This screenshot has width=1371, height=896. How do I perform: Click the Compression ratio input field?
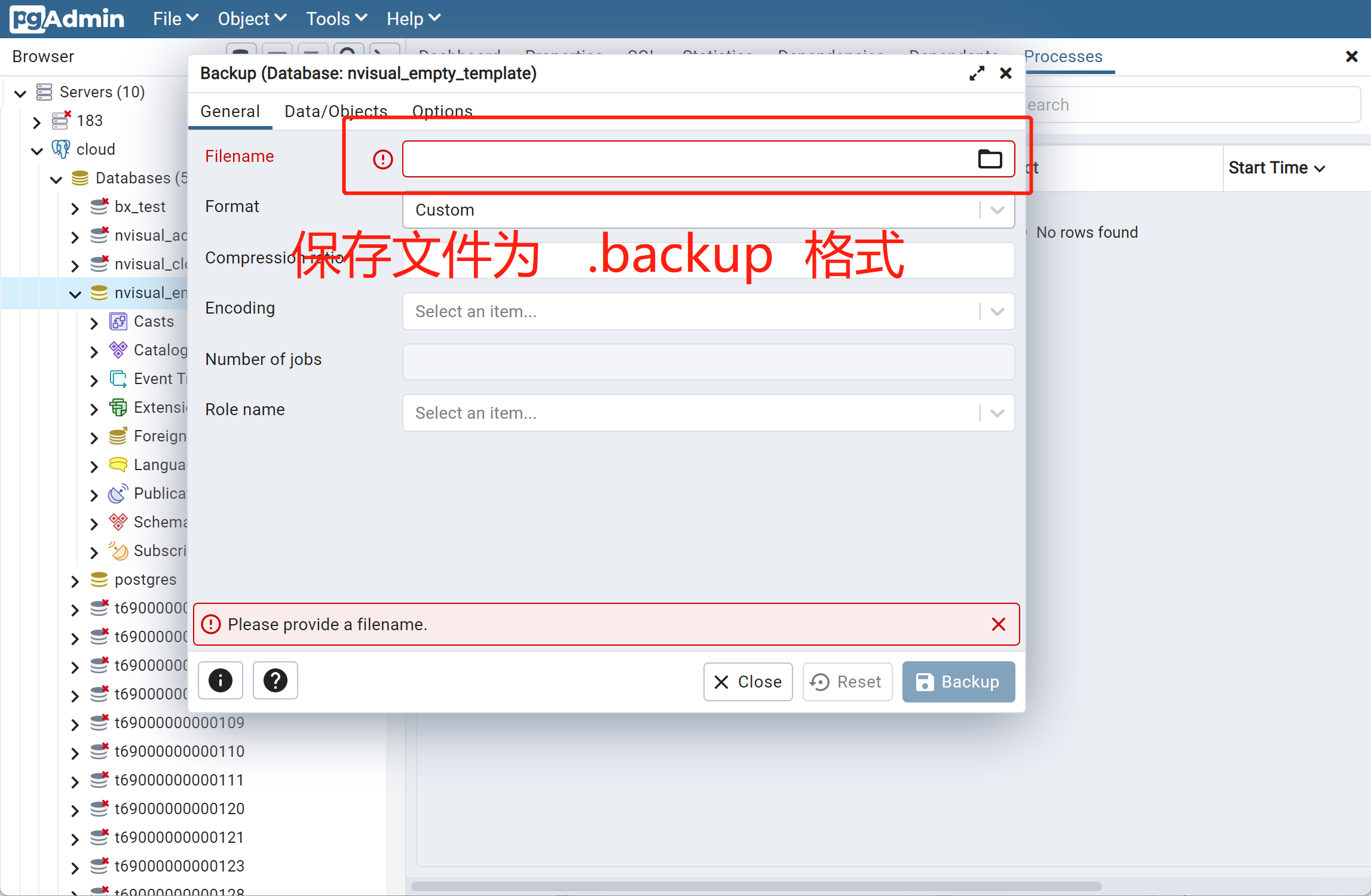708,260
